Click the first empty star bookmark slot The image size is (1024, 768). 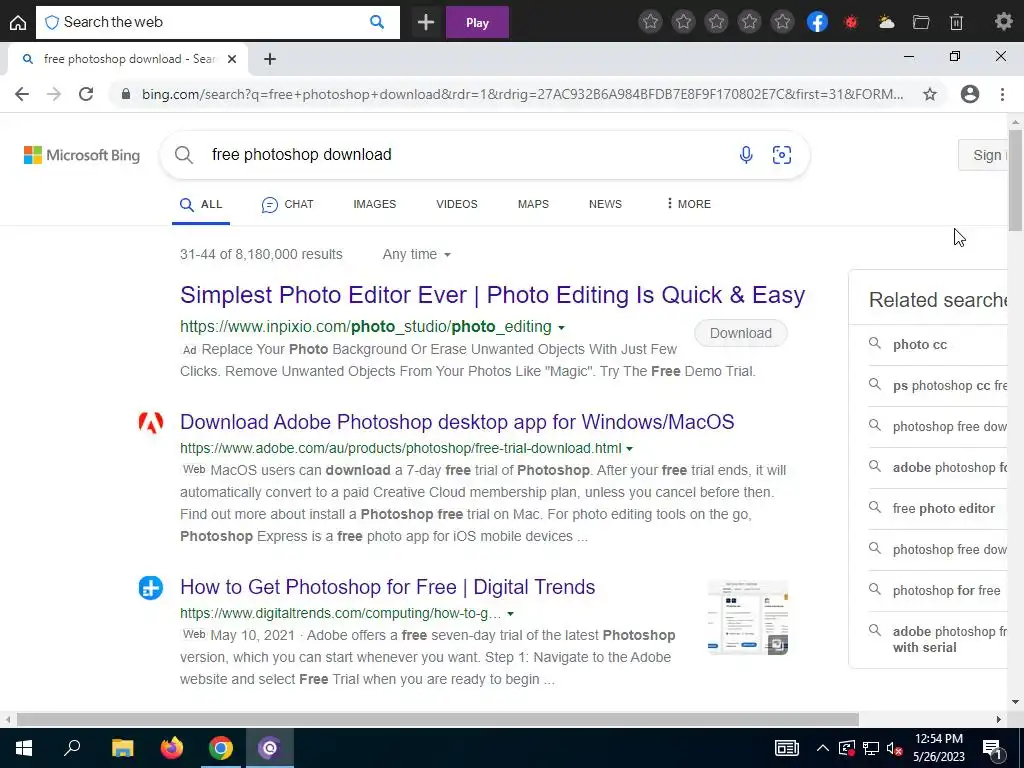pyautogui.click(x=650, y=22)
